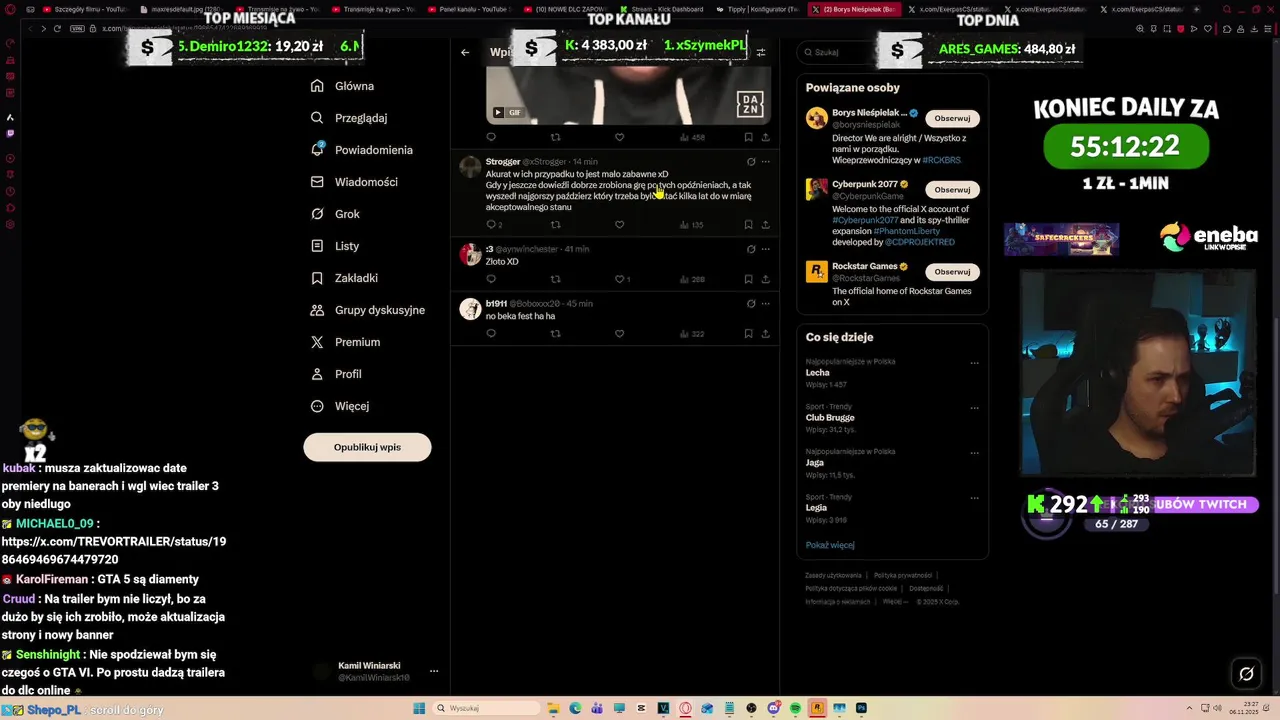The image size is (1280, 720).
Task: Repost Strogger's post
Action: click(555, 225)
